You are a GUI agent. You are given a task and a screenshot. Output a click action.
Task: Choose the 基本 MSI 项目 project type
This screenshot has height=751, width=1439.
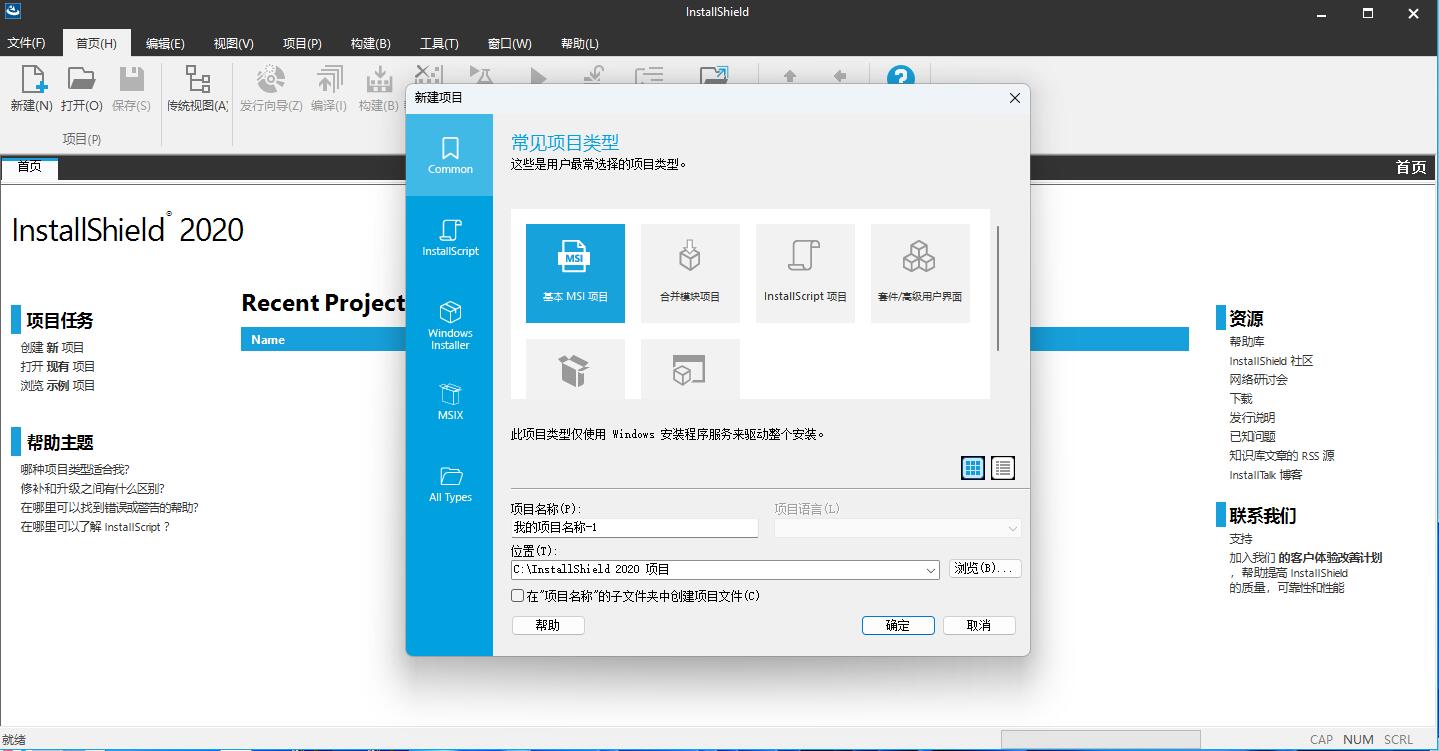pyautogui.click(x=575, y=273)
